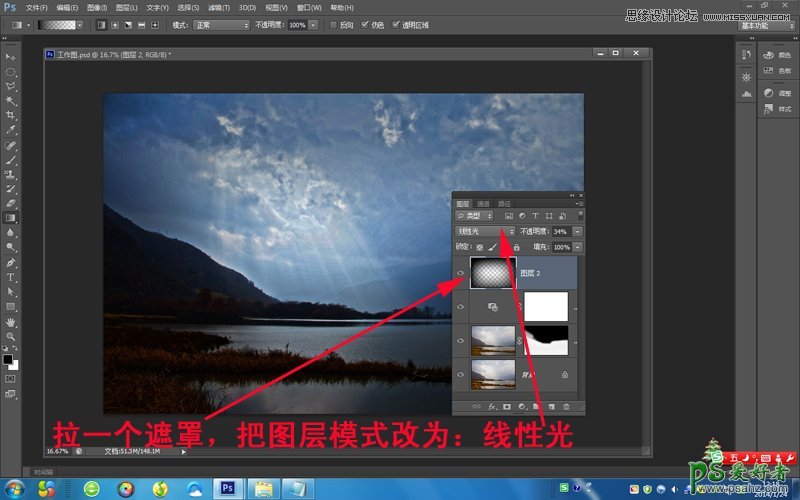Click the add layer style fx icon
The height and width of the screenshot is (500, 800).
click(x=492, y=407)
